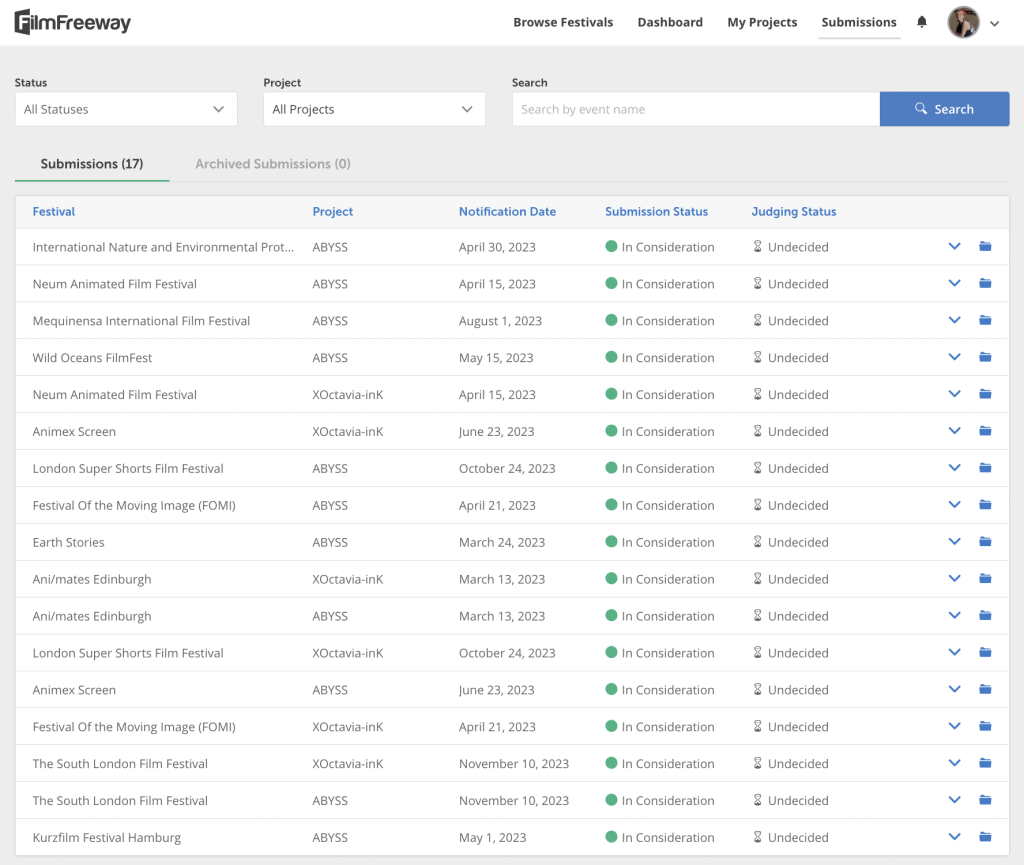Sort by Project column header

pos(332,212)
